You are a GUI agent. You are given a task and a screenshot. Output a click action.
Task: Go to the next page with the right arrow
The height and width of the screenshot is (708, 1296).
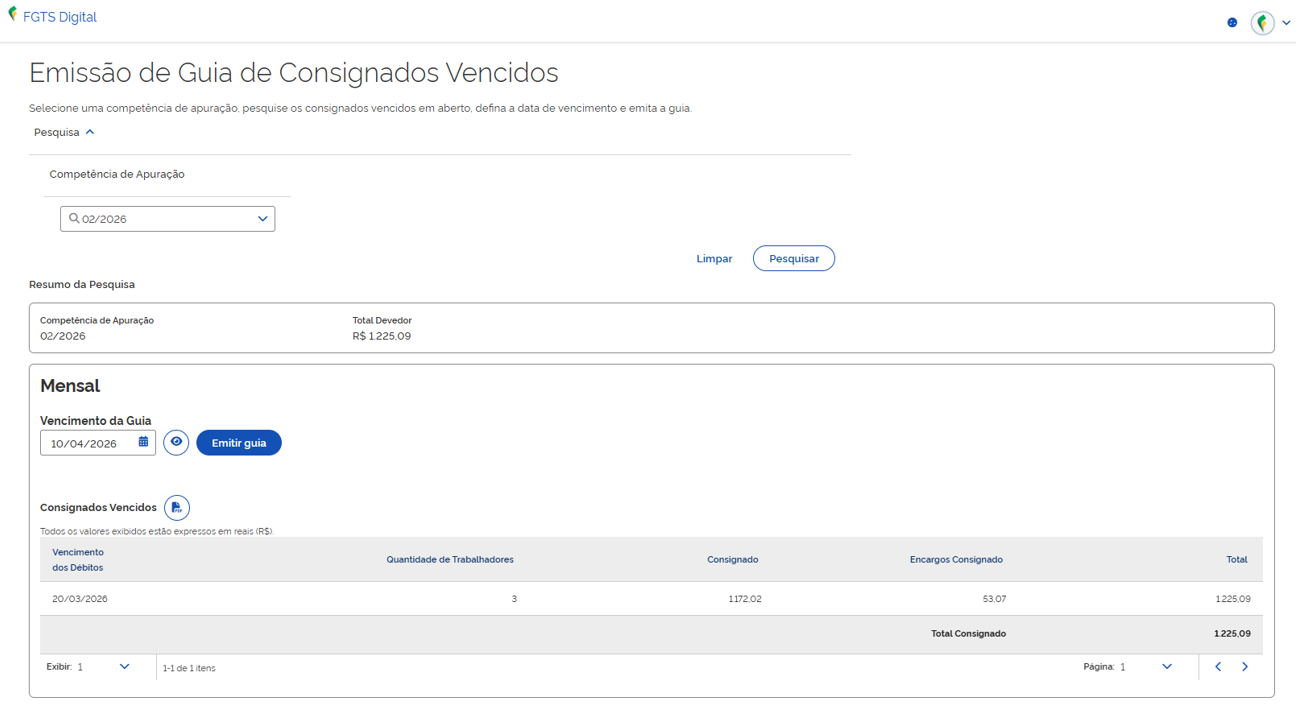click(x=1245, y=666)
